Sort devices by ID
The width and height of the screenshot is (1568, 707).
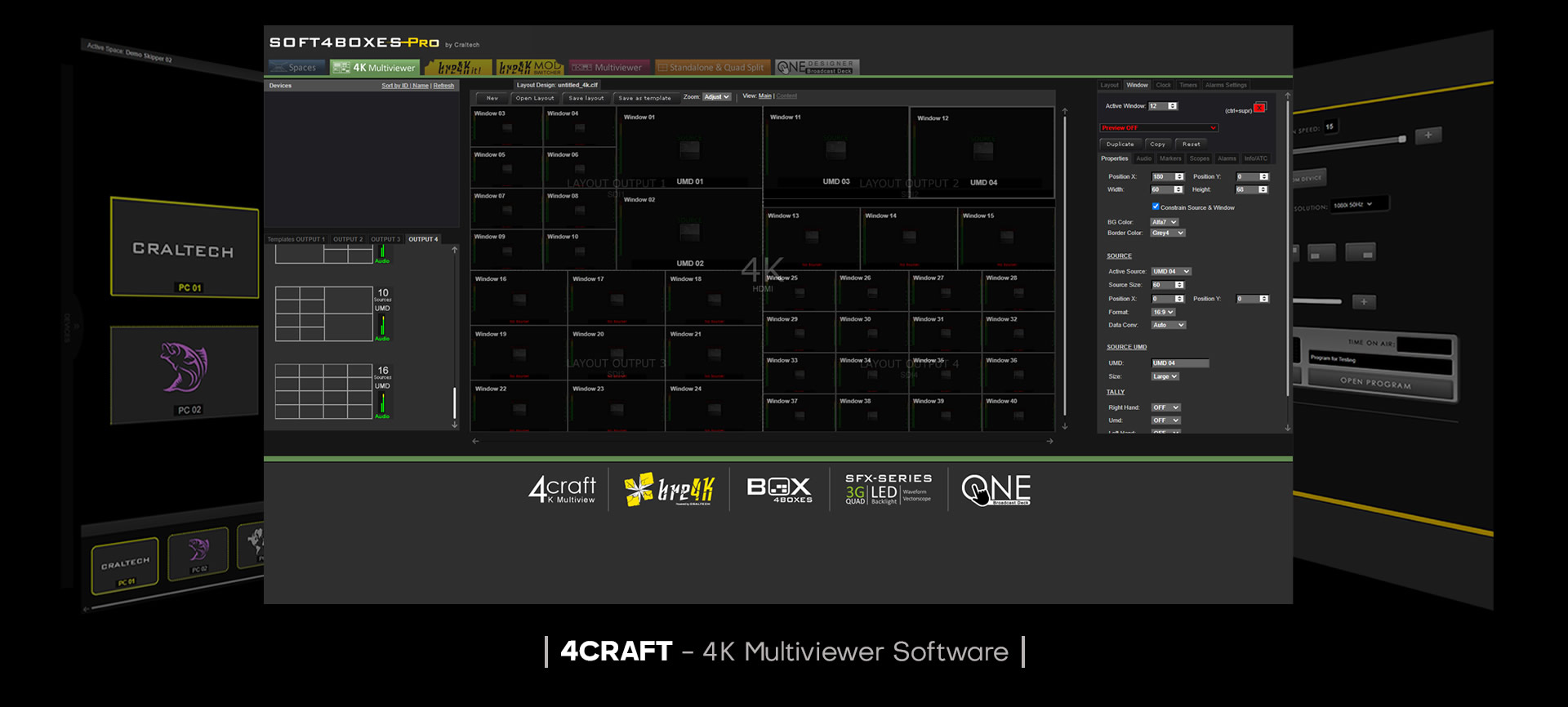point(395,86)
